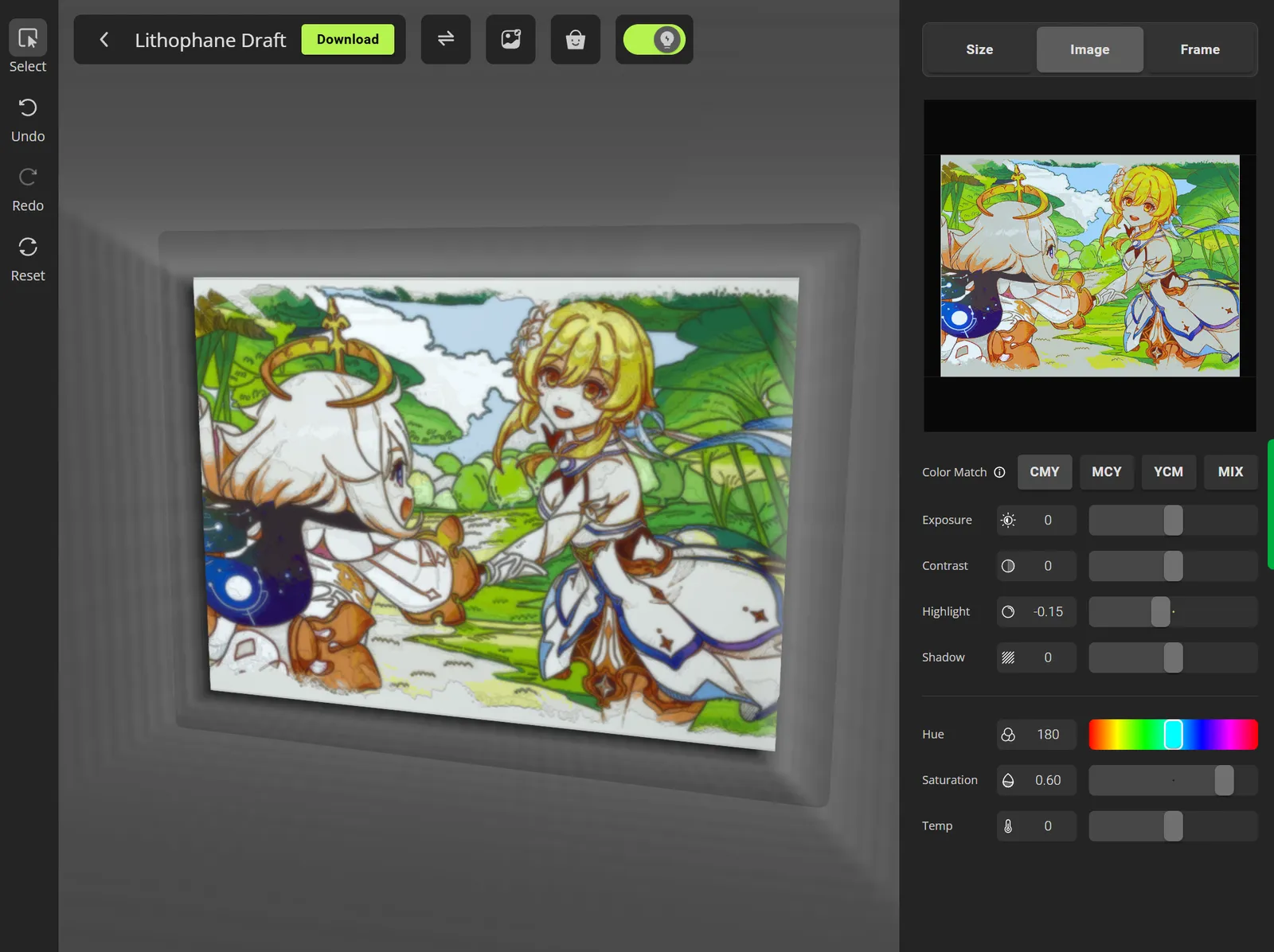Select the YCM color match option
1274x952 pixels.
pos(1168,472)
